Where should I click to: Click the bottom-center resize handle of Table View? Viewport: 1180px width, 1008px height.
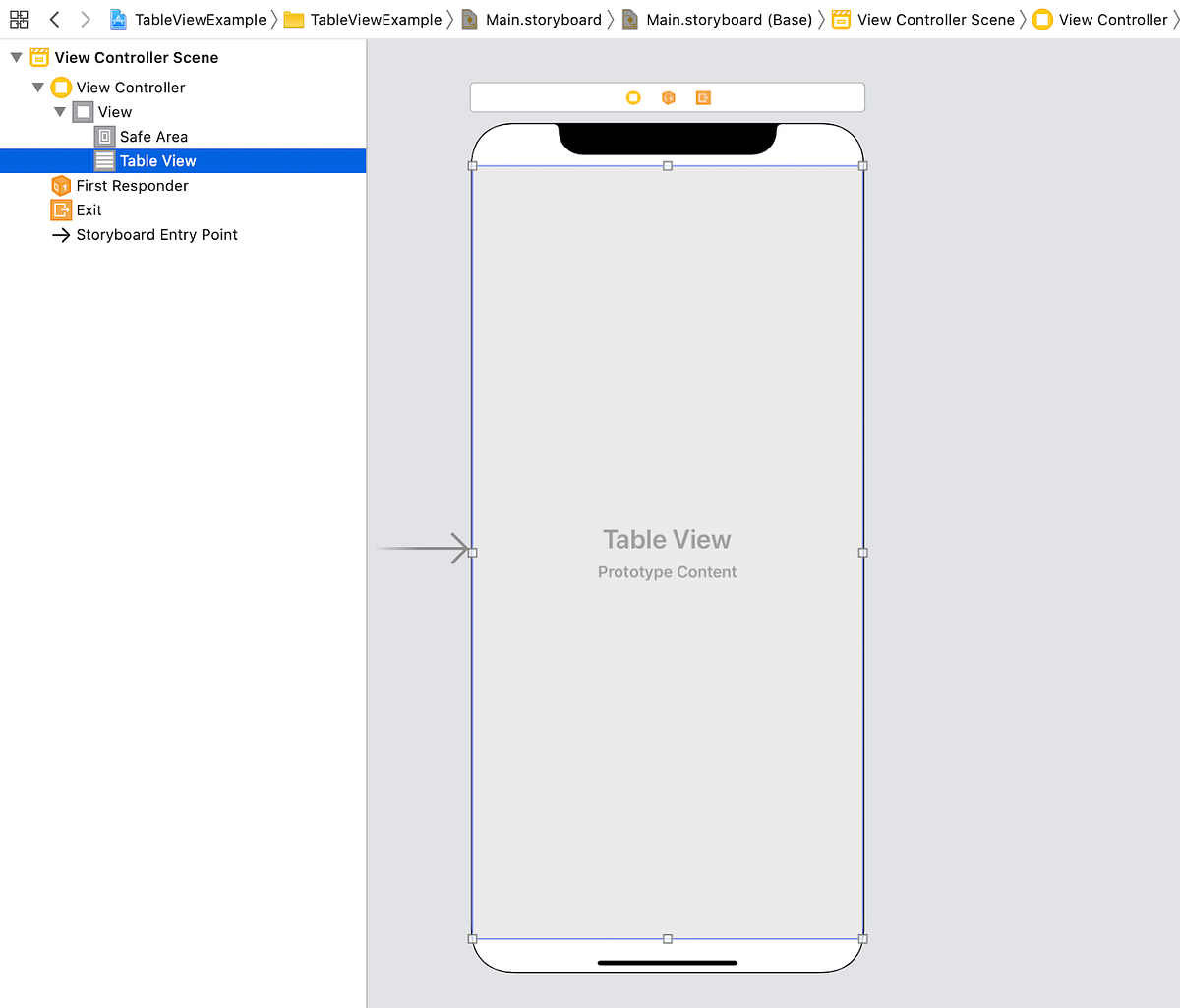click(668, 938)
